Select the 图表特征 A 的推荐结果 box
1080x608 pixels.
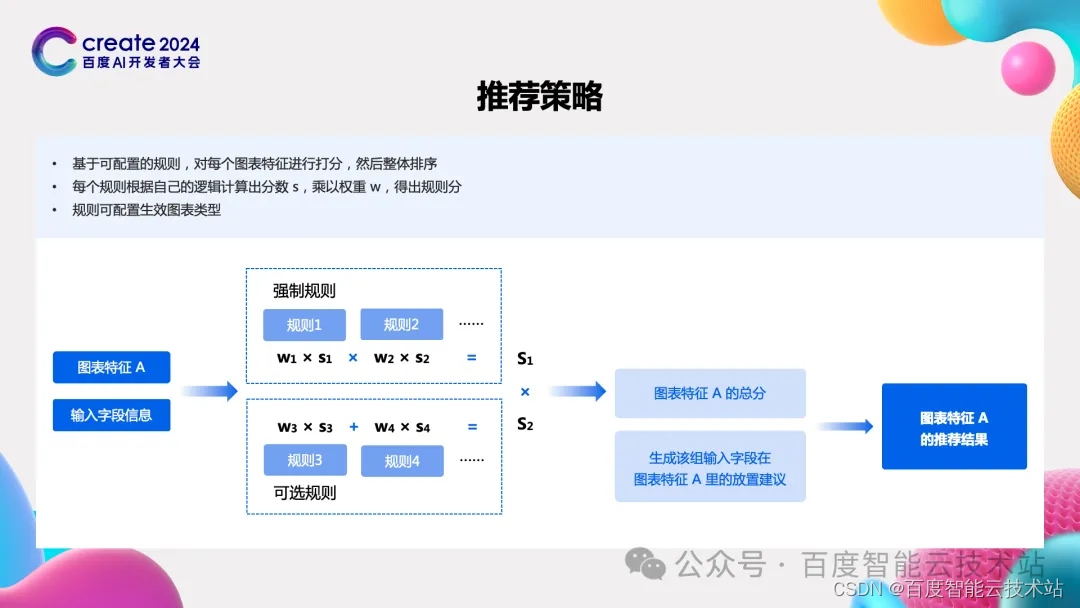(954, 426)
